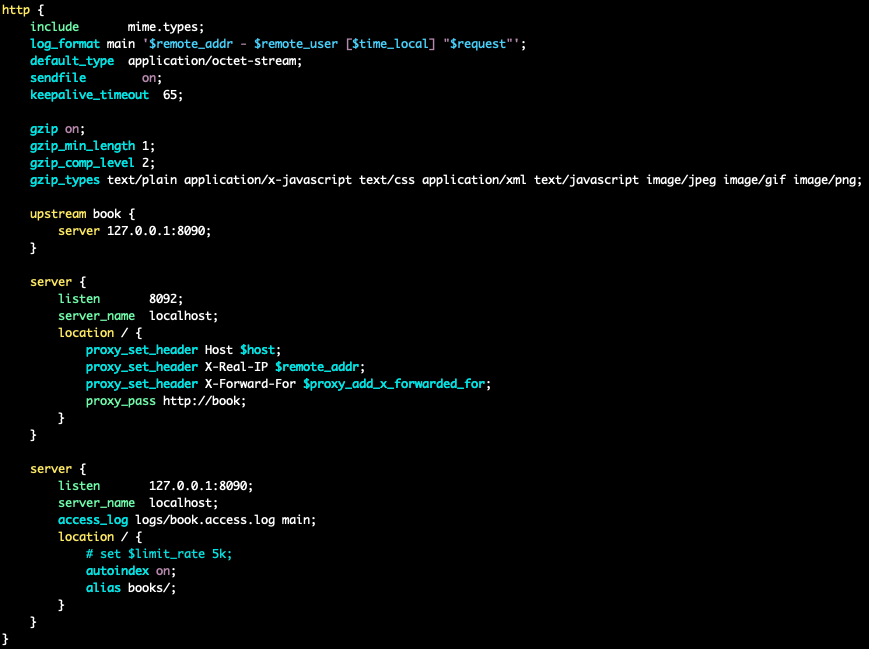Screen dimensions: 869x649
Task: Place cursor on the log_format directive
Action: [x=65, y=44]
